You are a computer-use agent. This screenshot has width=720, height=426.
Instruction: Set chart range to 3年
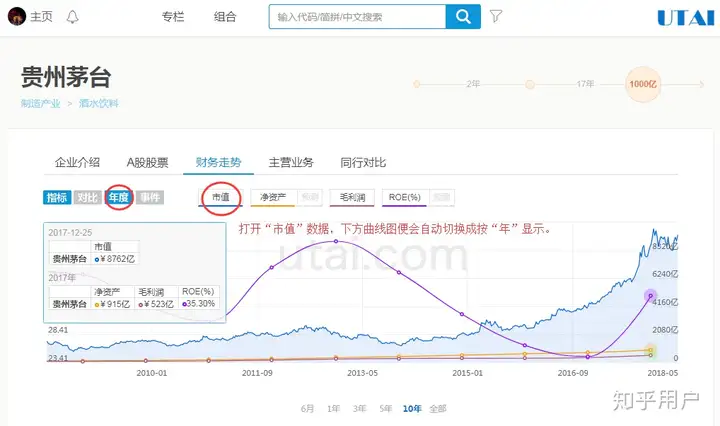click(360, 409)
